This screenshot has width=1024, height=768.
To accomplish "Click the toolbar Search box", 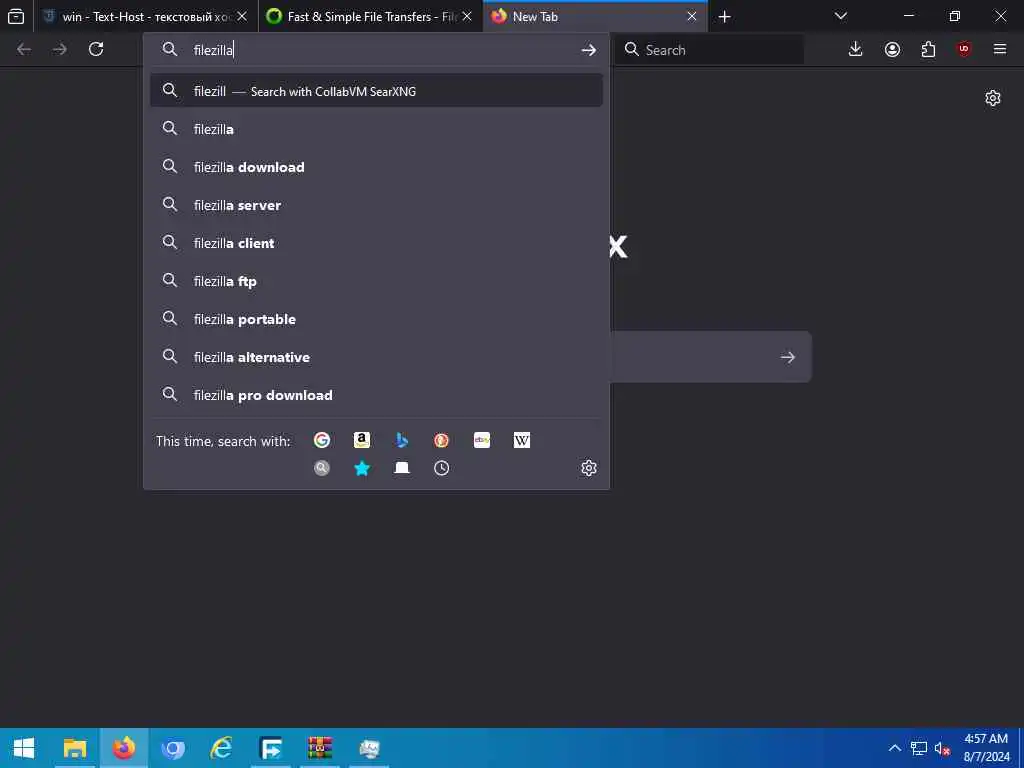I will pyautogui.click(x=709, y=50).
